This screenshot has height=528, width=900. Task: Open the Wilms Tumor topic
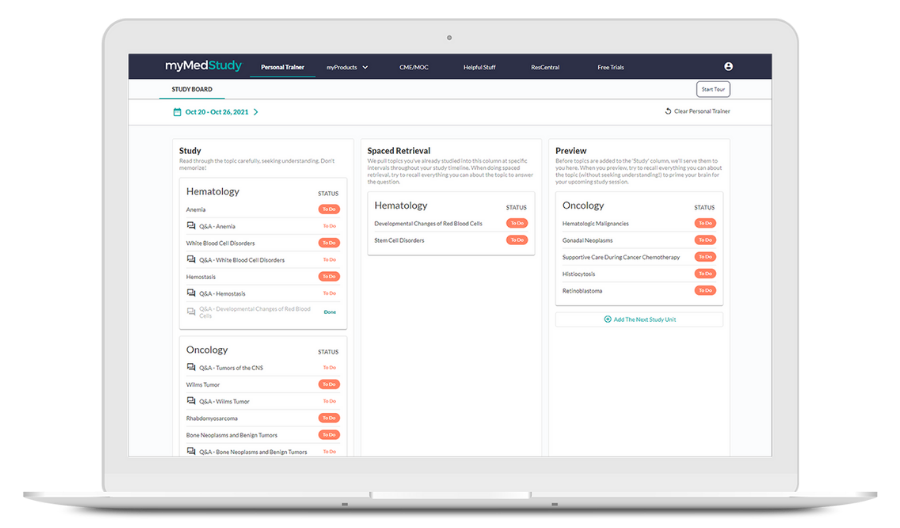[203, 385]
